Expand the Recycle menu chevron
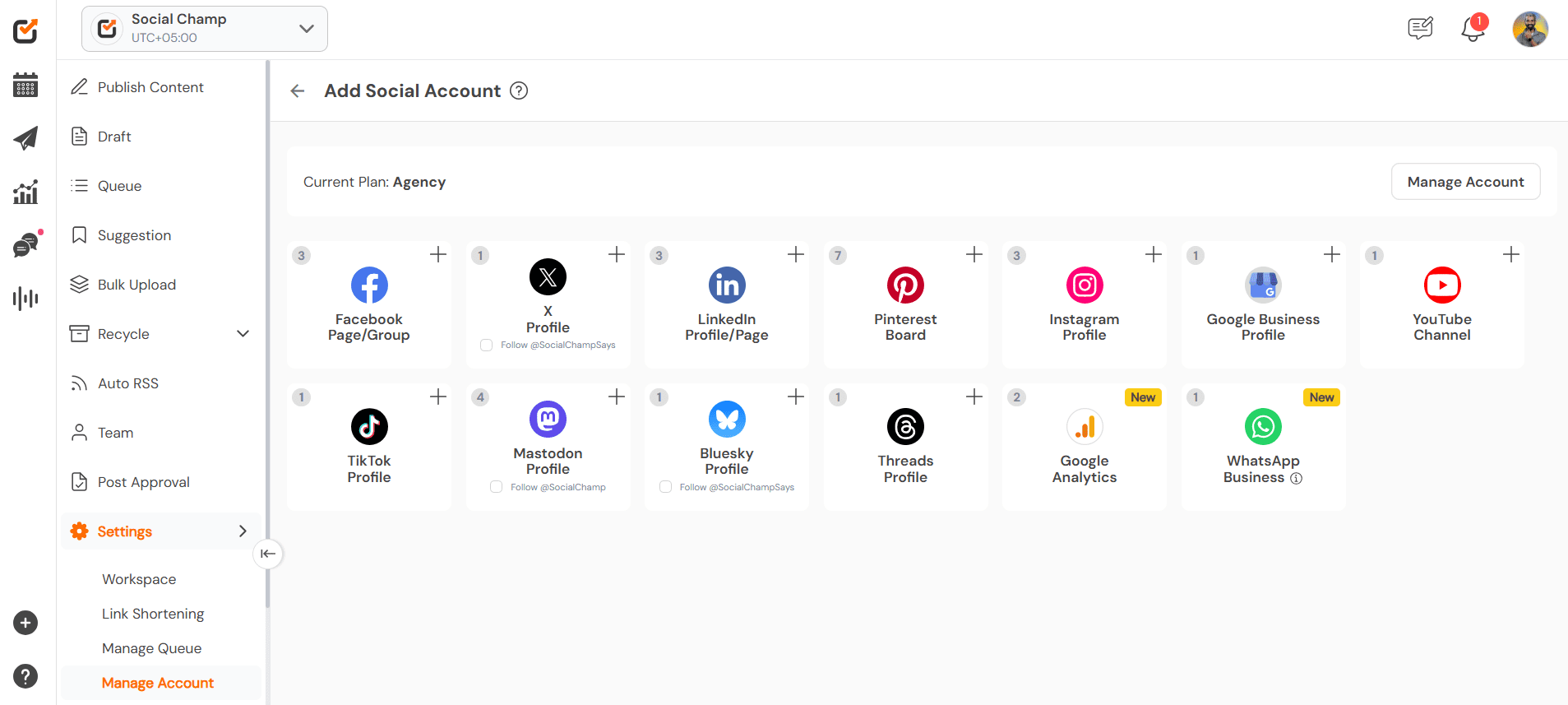1568x705 pixels. click(243, 334)
